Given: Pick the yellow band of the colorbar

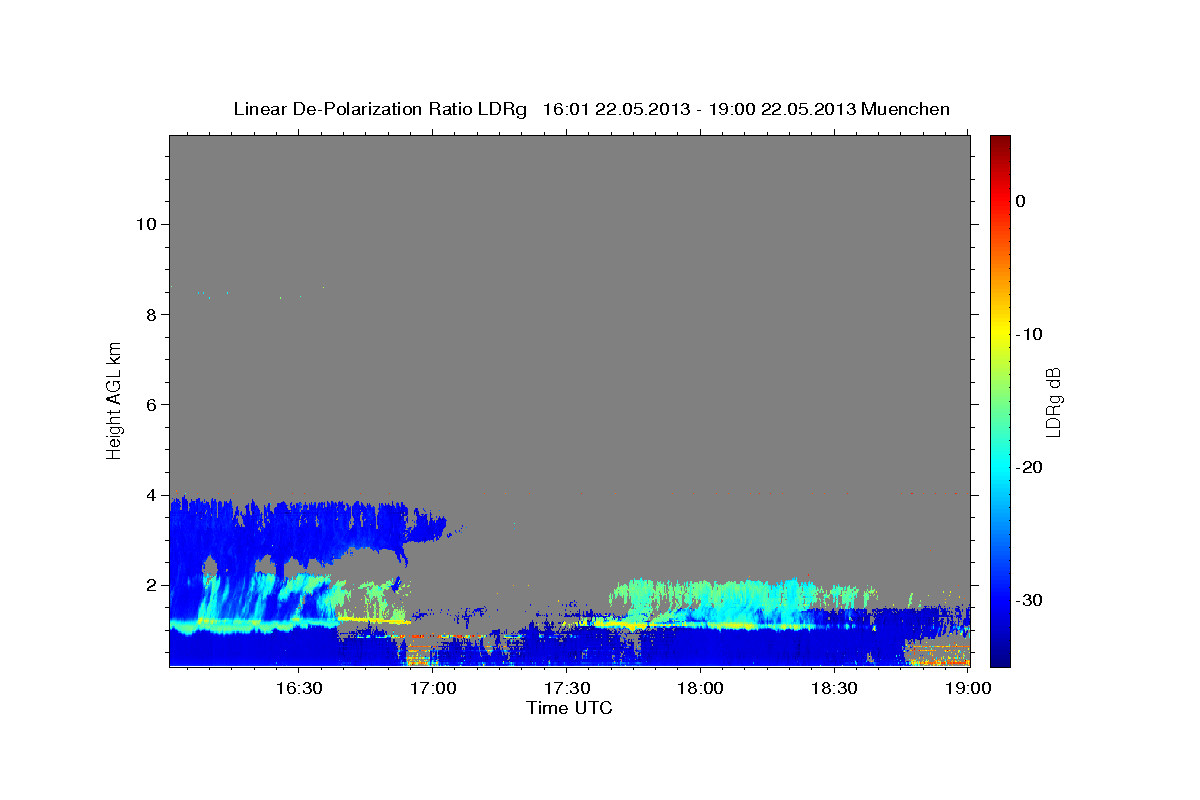Looking at the screenshot, I should [1000, 334].
